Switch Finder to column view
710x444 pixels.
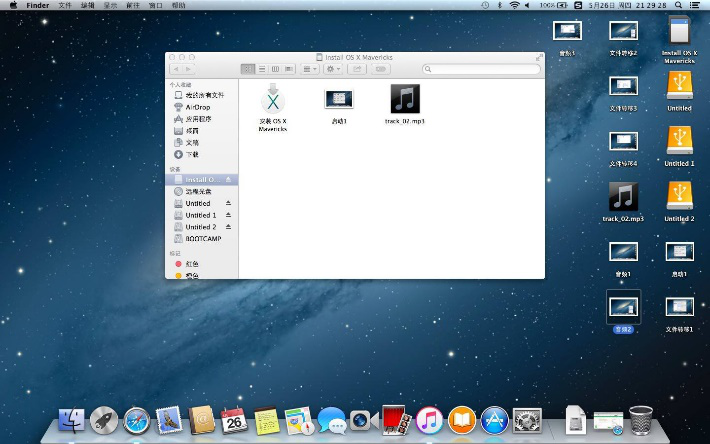pos(275,69)
